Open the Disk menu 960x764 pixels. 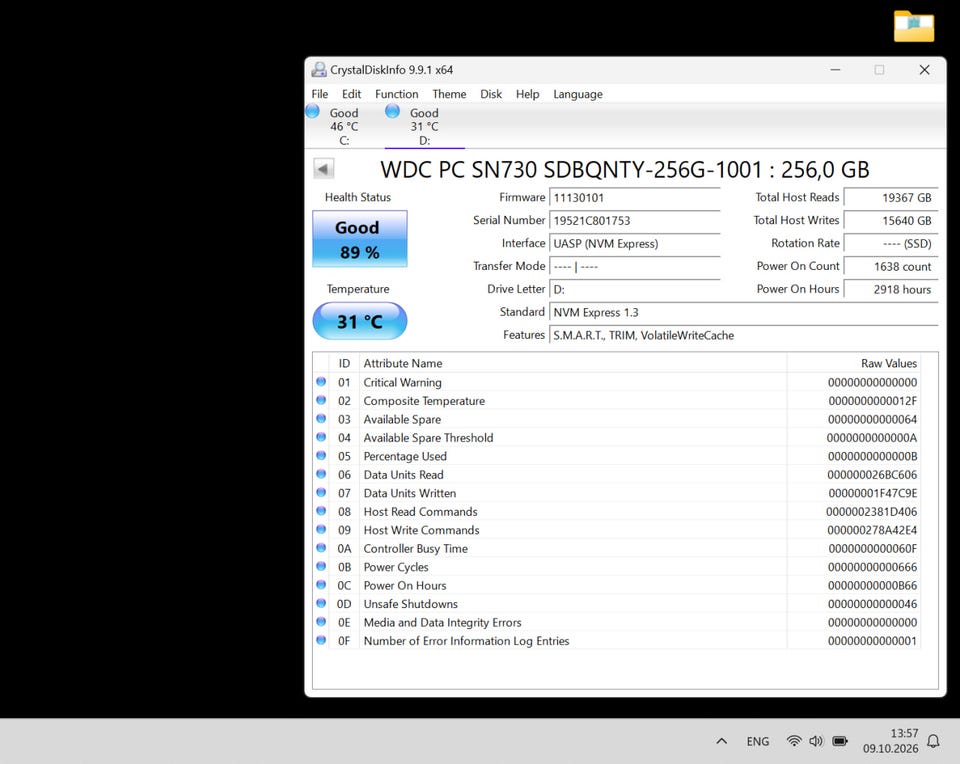(491, 94)
